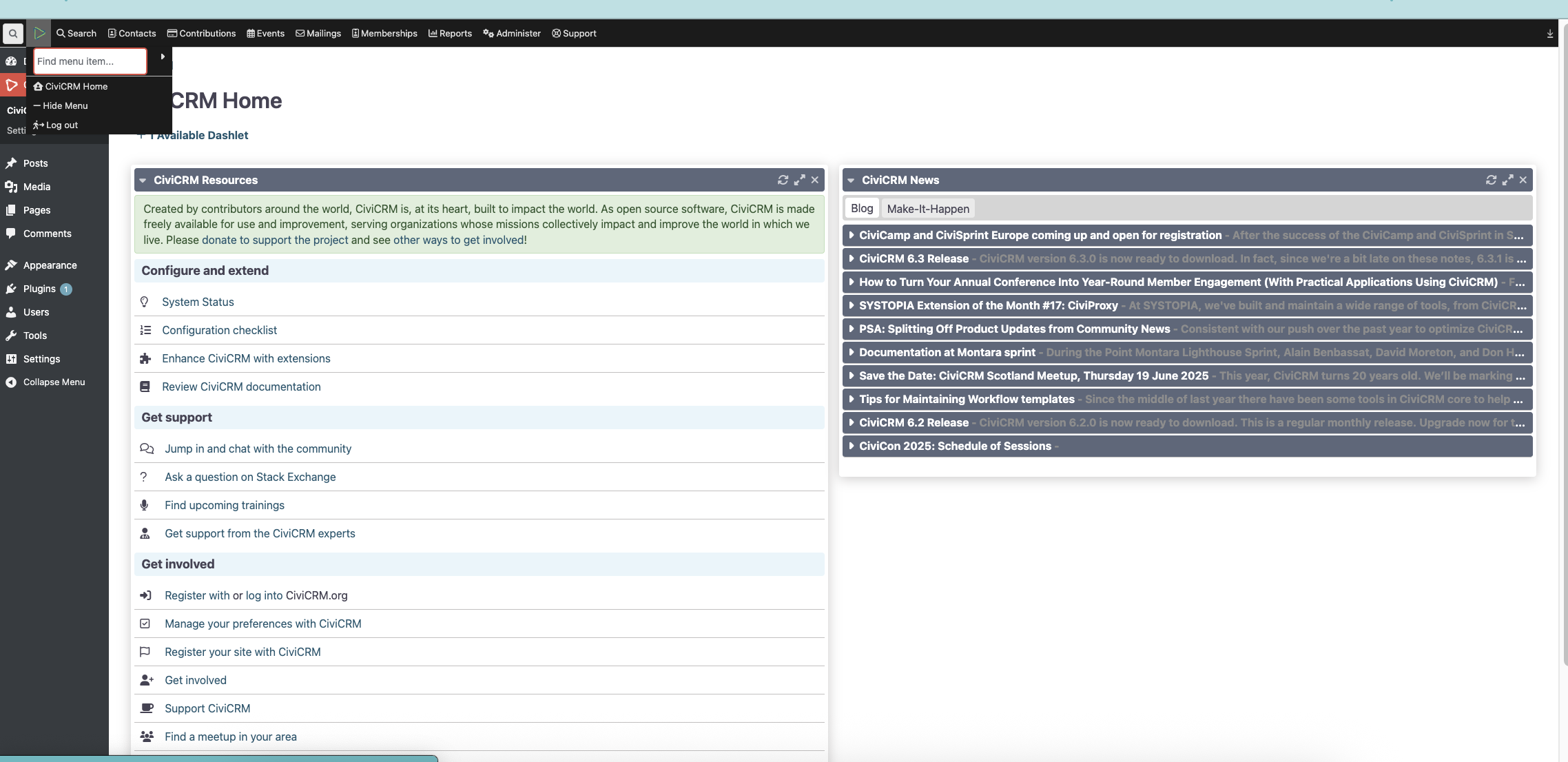This screenshot has height=762, width=1568.
Task: Click the checklist icon beside Configuration checklist
Action: (x=145, y=330)
